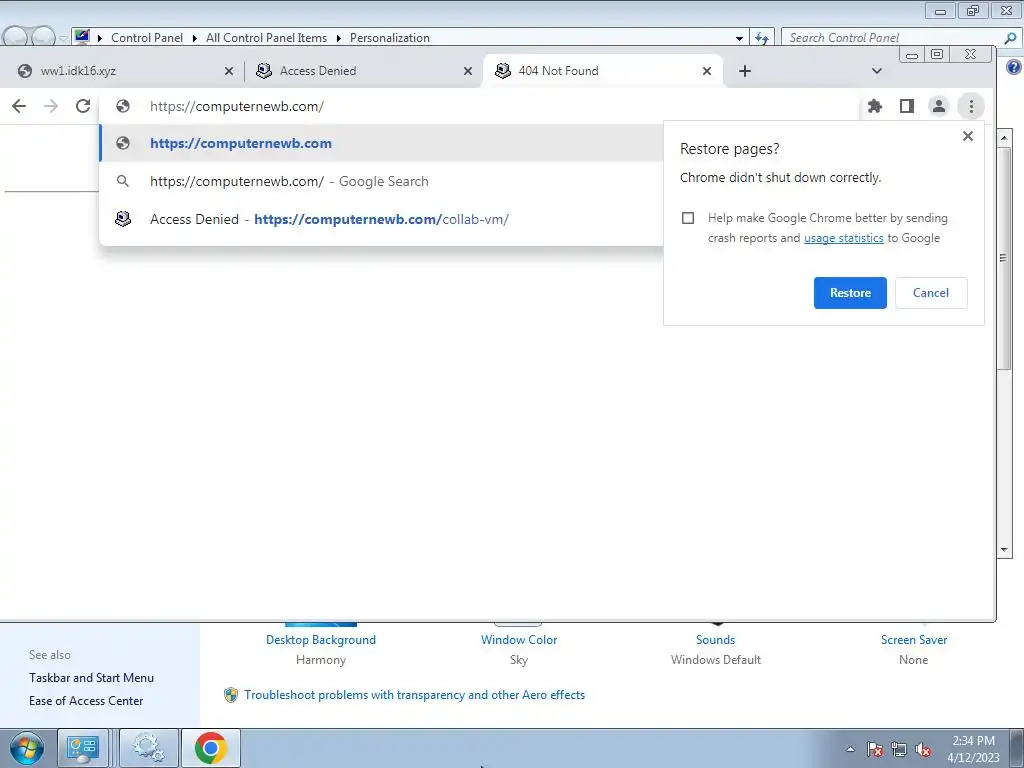Open a new Chrome tab
The height and width of the screenshot is (768, 1024).
tap(744, 71)
